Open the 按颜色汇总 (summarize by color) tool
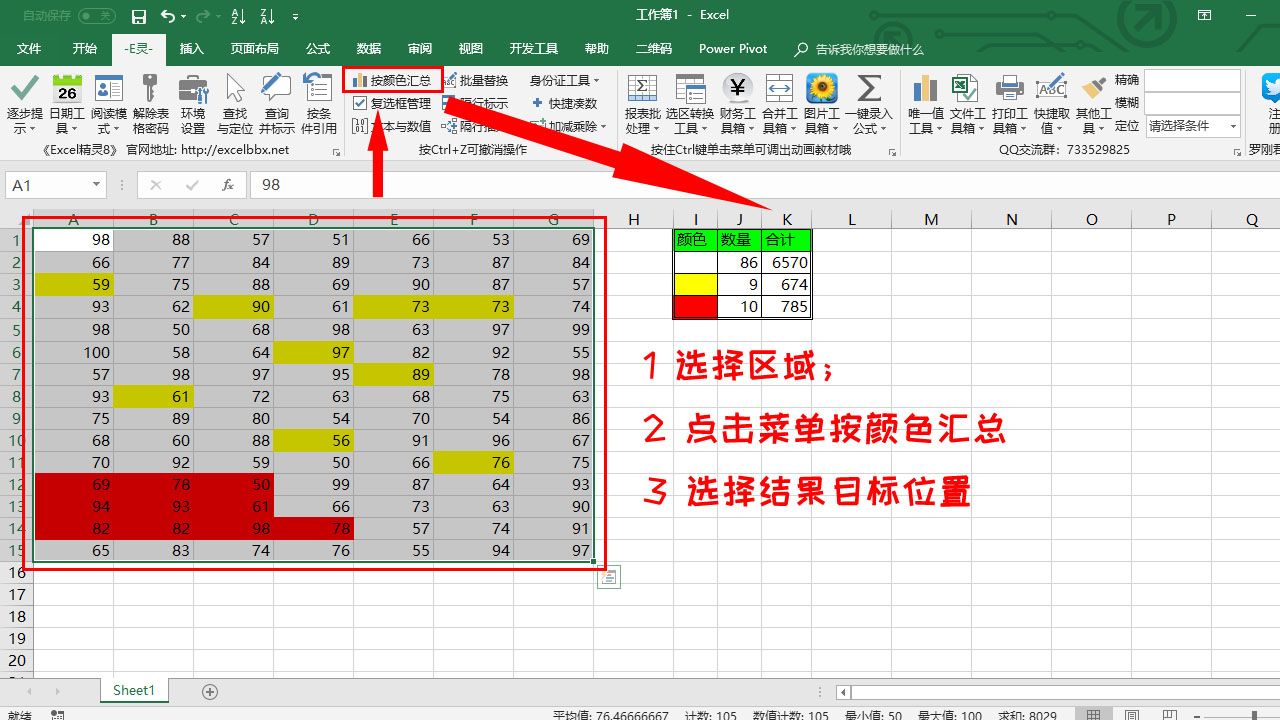Image resolution: width=1280 pixels, height=720 pixels. [x=392, y=78]
